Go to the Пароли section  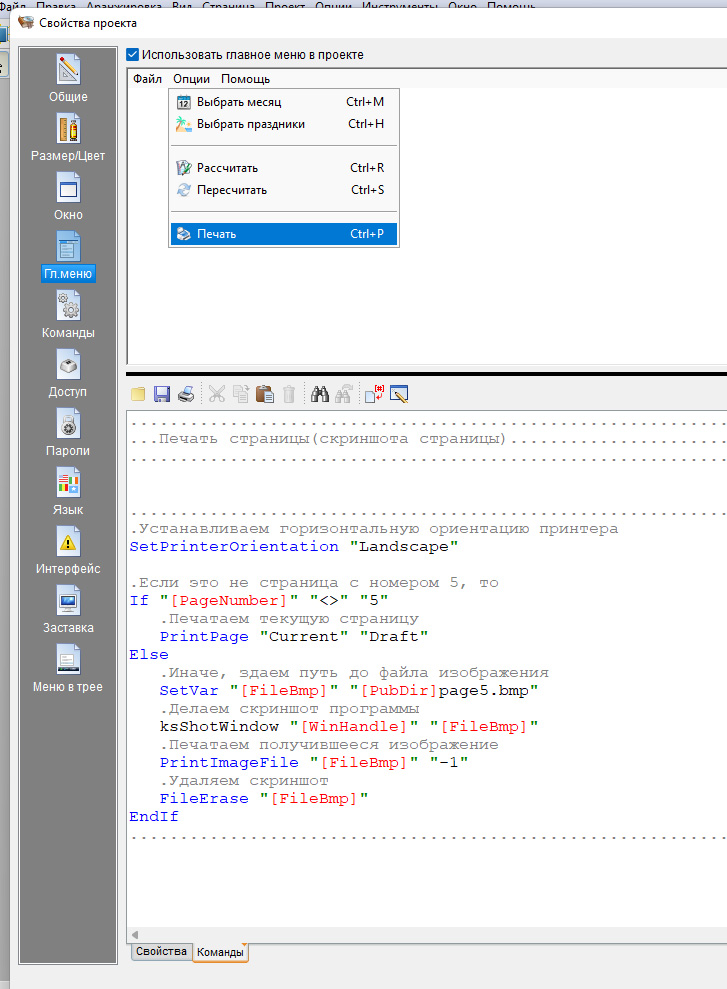pos(68,432)
